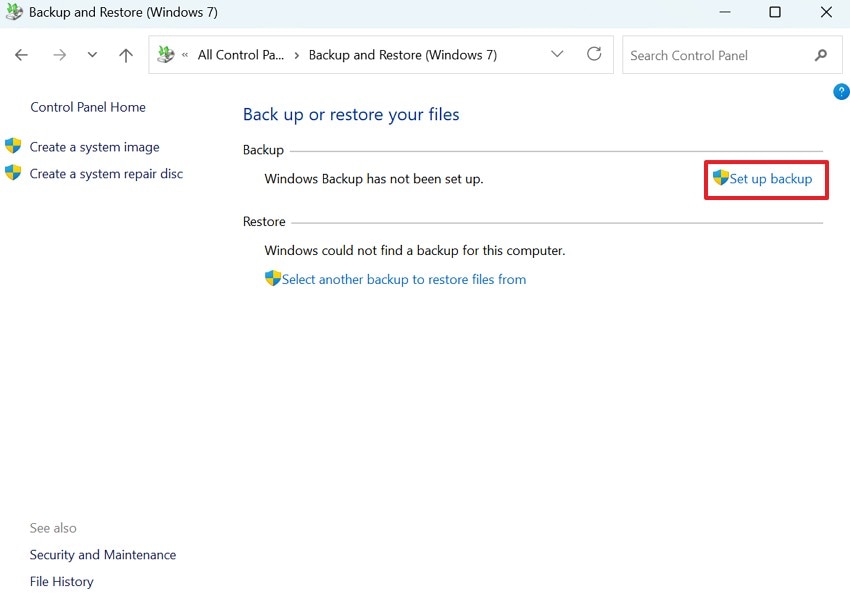
Task: Select another backup to restore files from
Action: [x=404, y=280]
